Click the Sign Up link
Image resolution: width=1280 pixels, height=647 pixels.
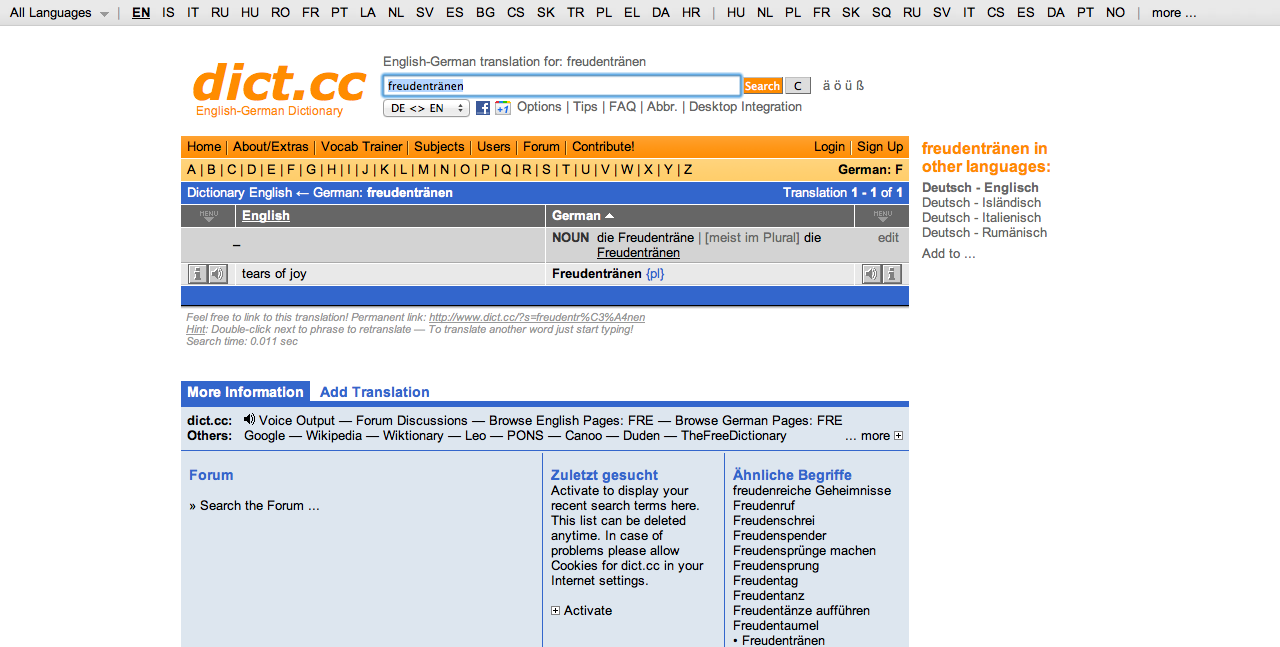pos(880,147)
